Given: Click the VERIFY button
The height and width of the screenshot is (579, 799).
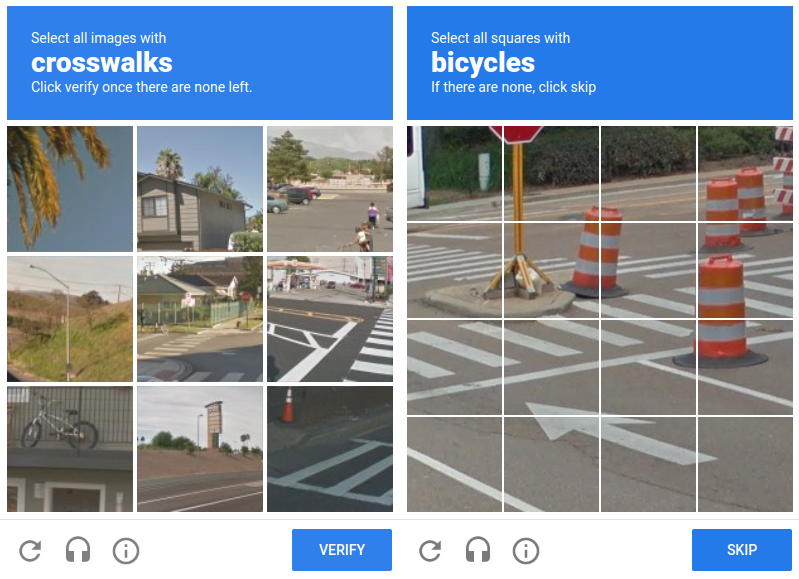Looking at the screenshot, I should [342, 550].
